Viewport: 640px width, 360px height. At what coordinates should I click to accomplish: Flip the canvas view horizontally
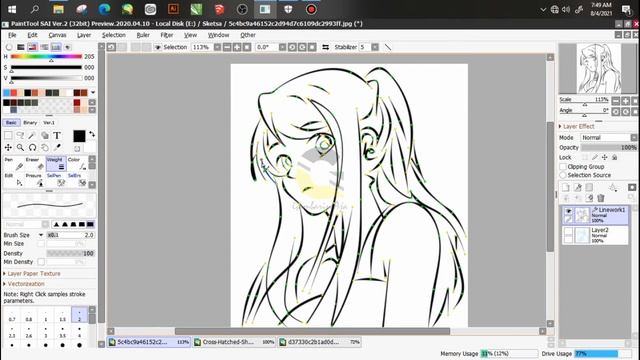325,47
